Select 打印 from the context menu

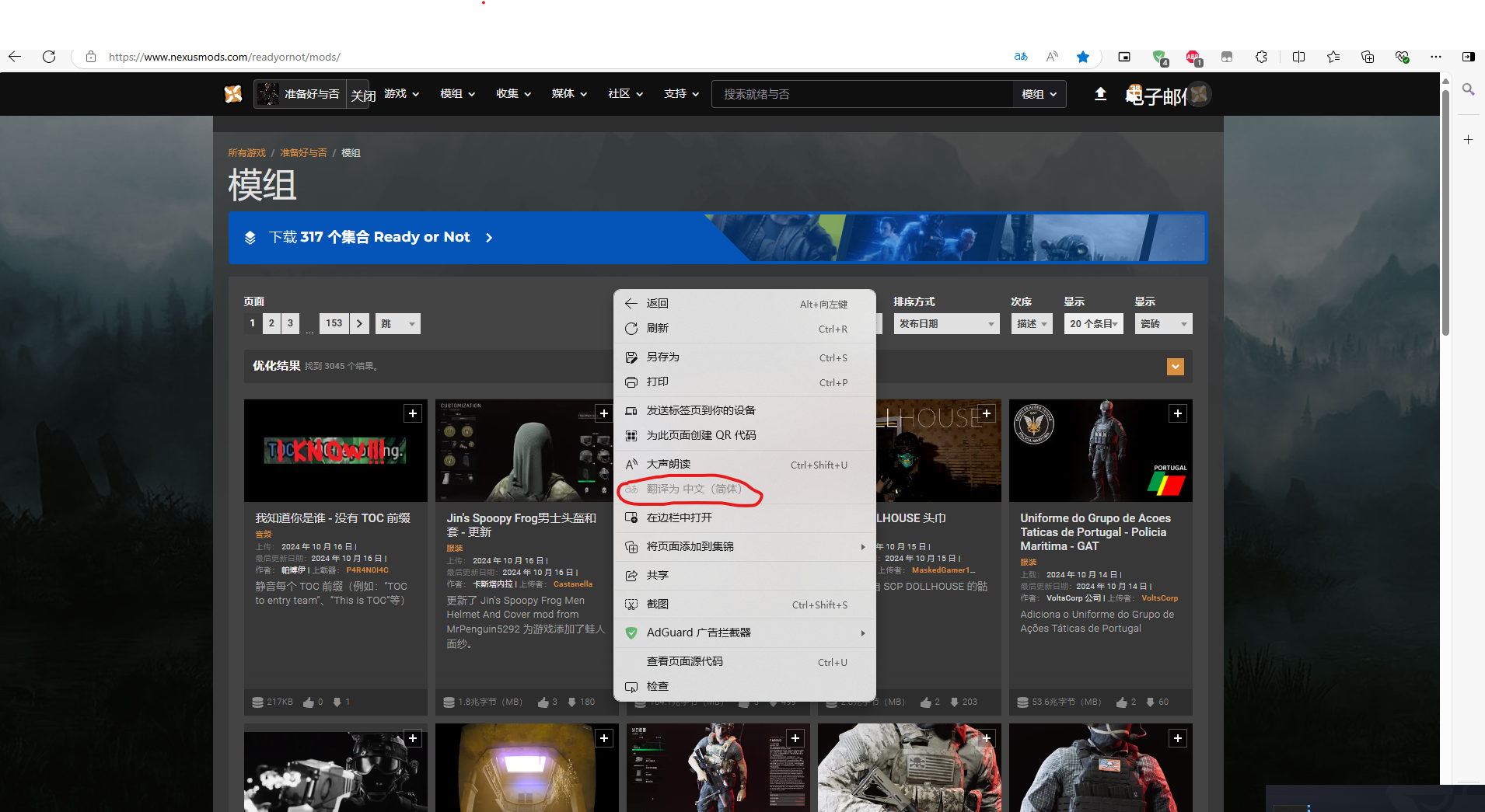745,382
